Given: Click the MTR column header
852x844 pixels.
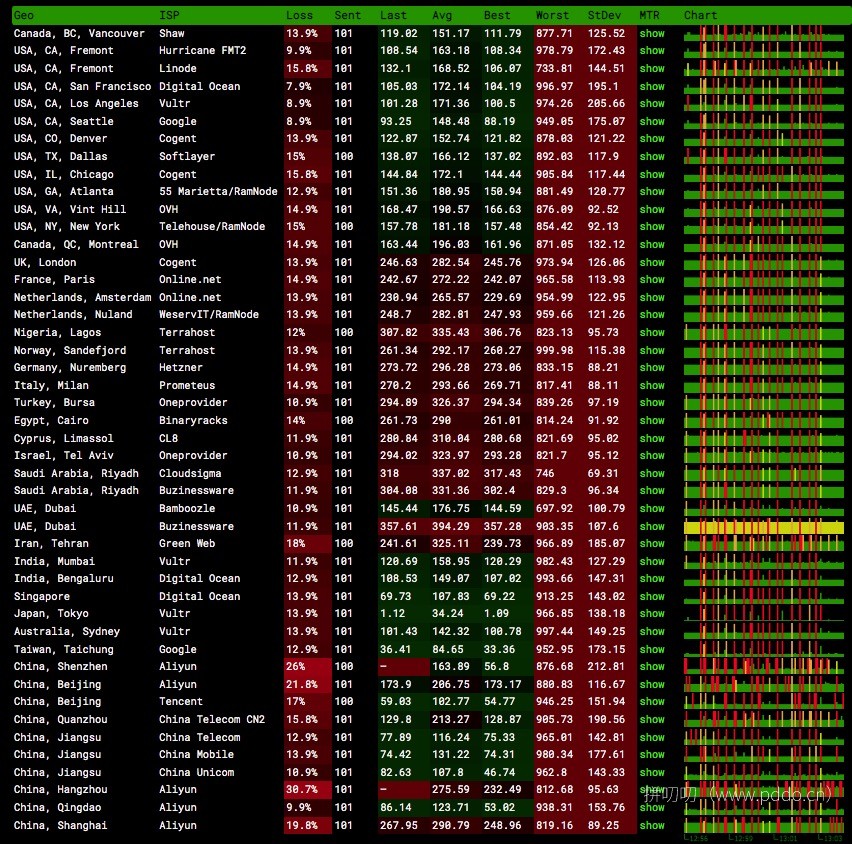Looking at the screenshot, I should pos(649,15).
